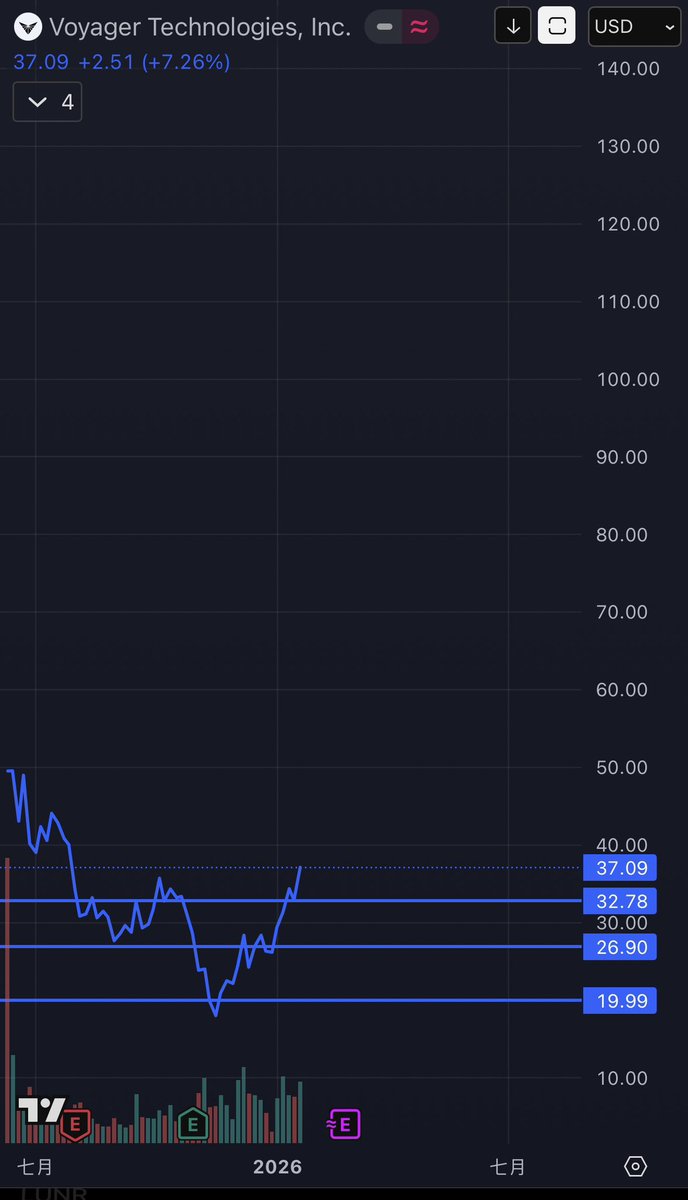Screen dimensions: 688x1200
Task: Click the 37.09 last price label
Action: click(x=621, y=868)
